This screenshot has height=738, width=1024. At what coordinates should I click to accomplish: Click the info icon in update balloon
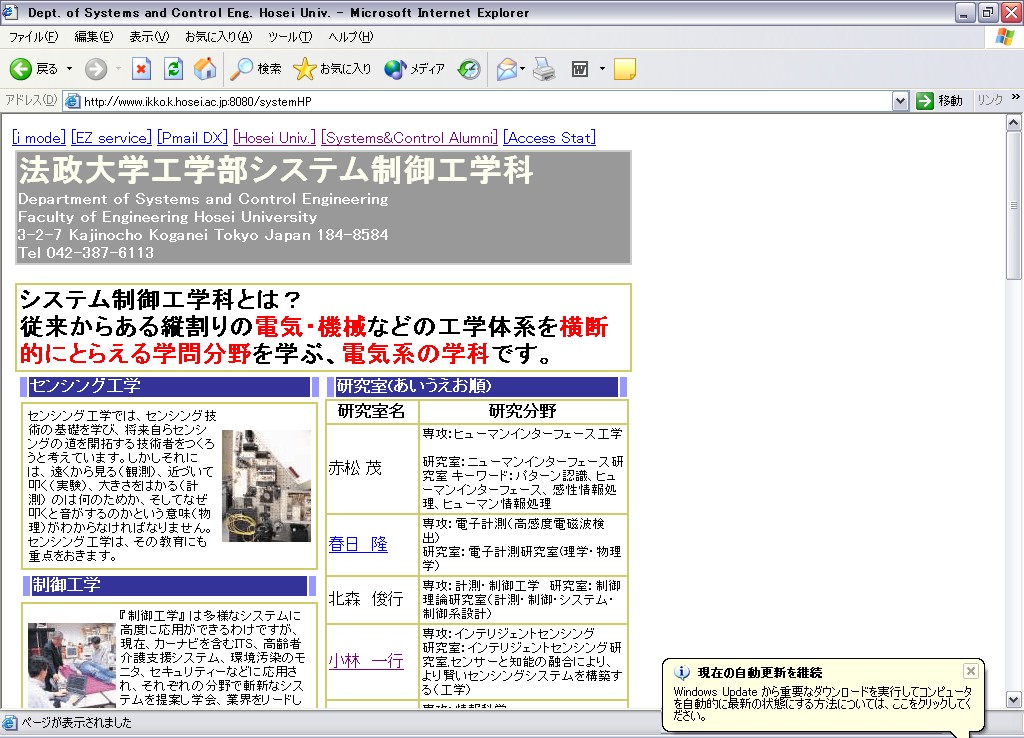coord(682,672)
